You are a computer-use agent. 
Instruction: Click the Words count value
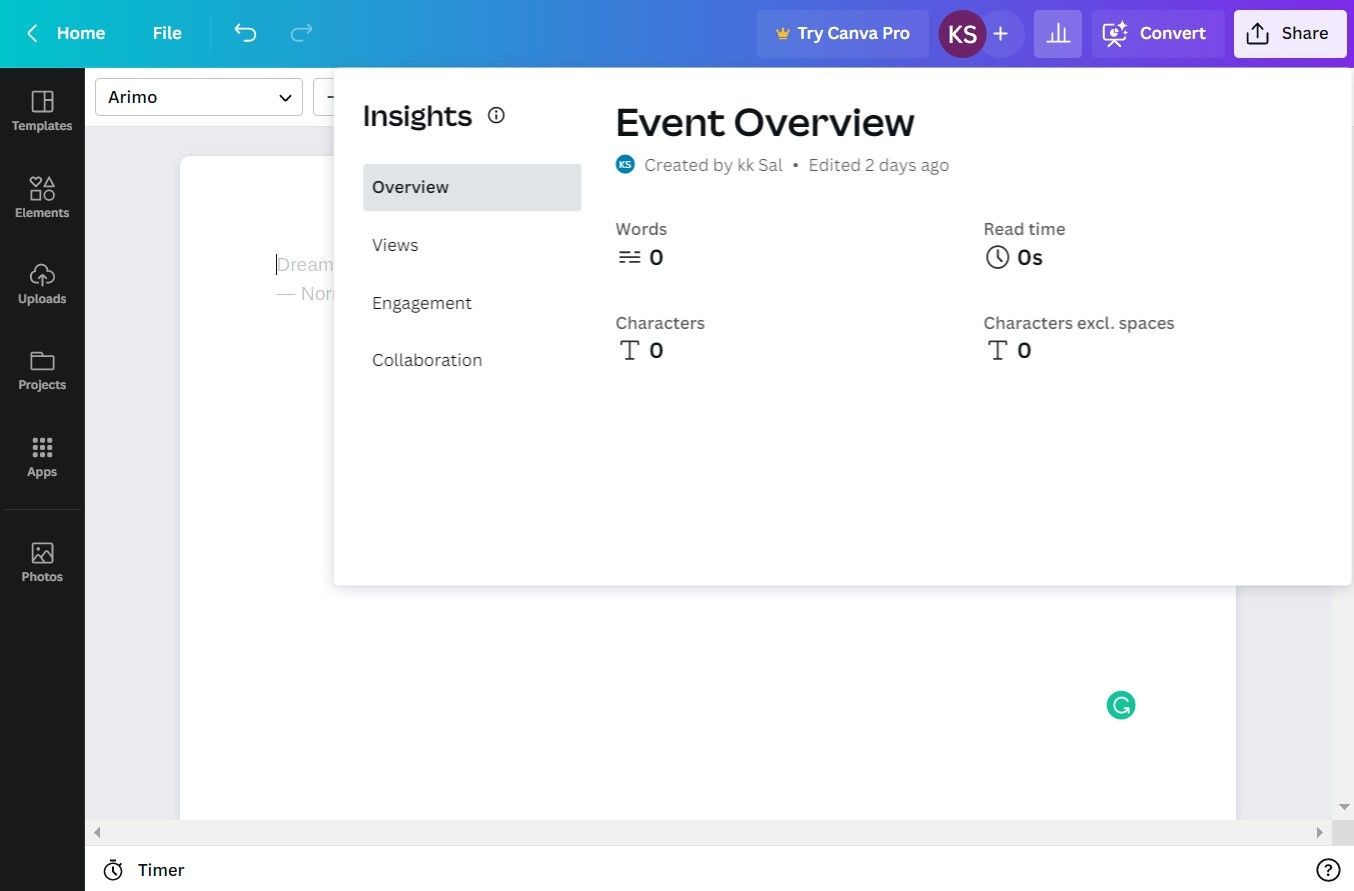click(656, 258)
